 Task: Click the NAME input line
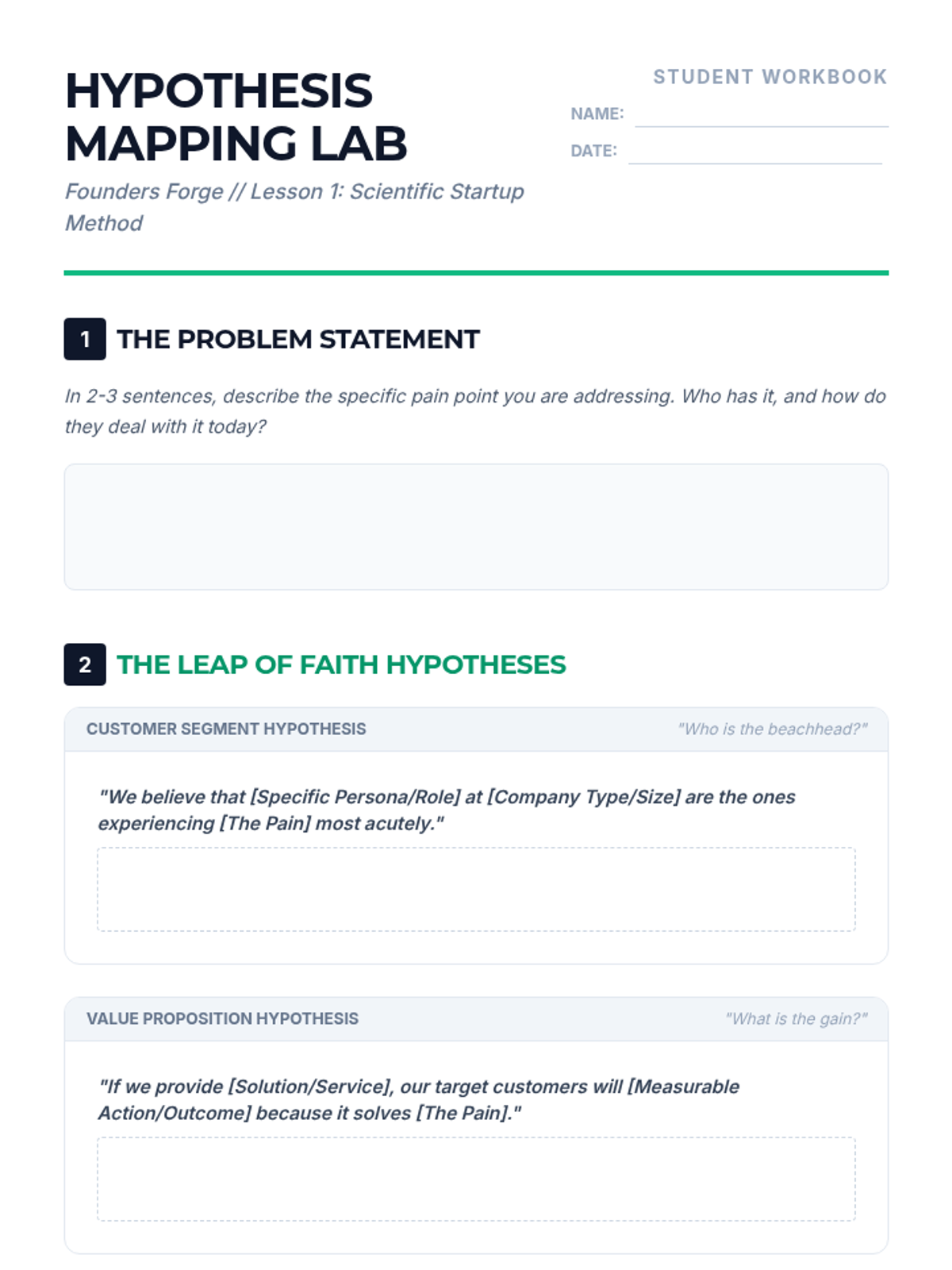click(762, 114)
